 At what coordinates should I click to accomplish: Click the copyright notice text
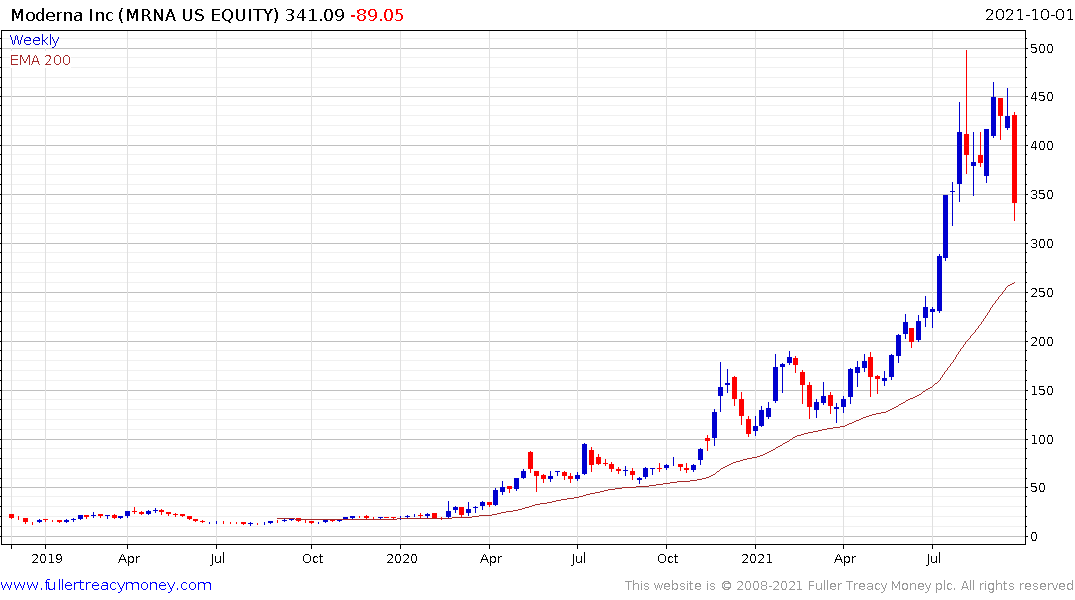[x=849, y=586]
